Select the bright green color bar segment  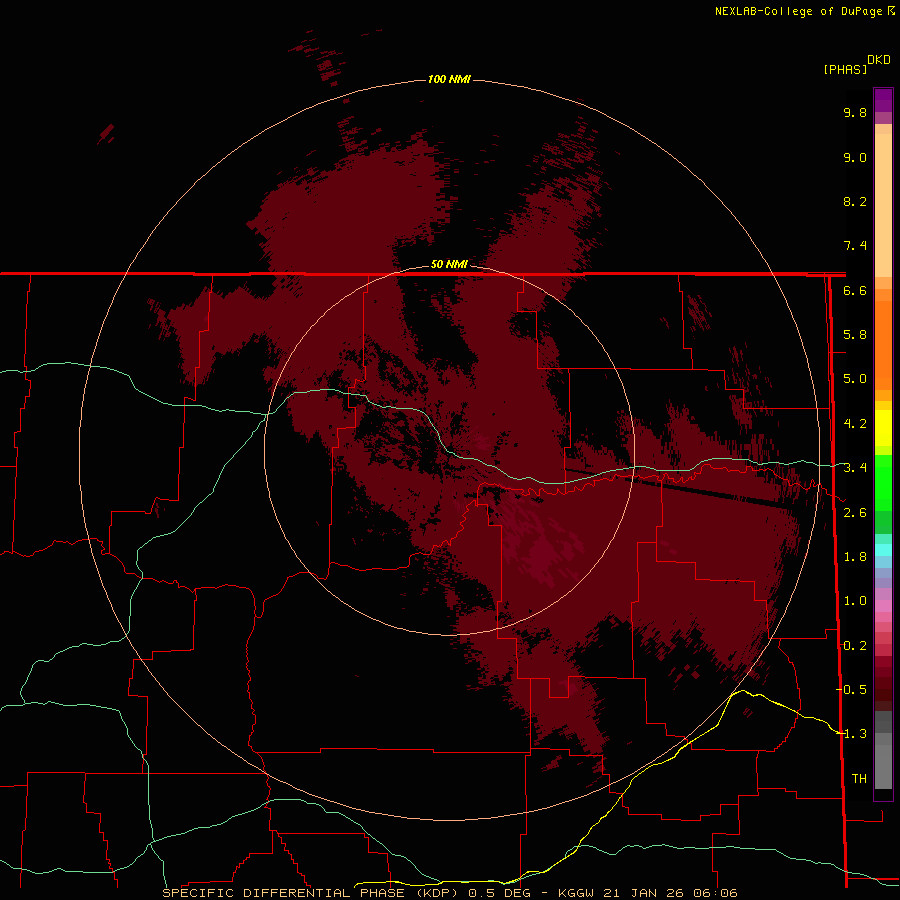(883, 482)
